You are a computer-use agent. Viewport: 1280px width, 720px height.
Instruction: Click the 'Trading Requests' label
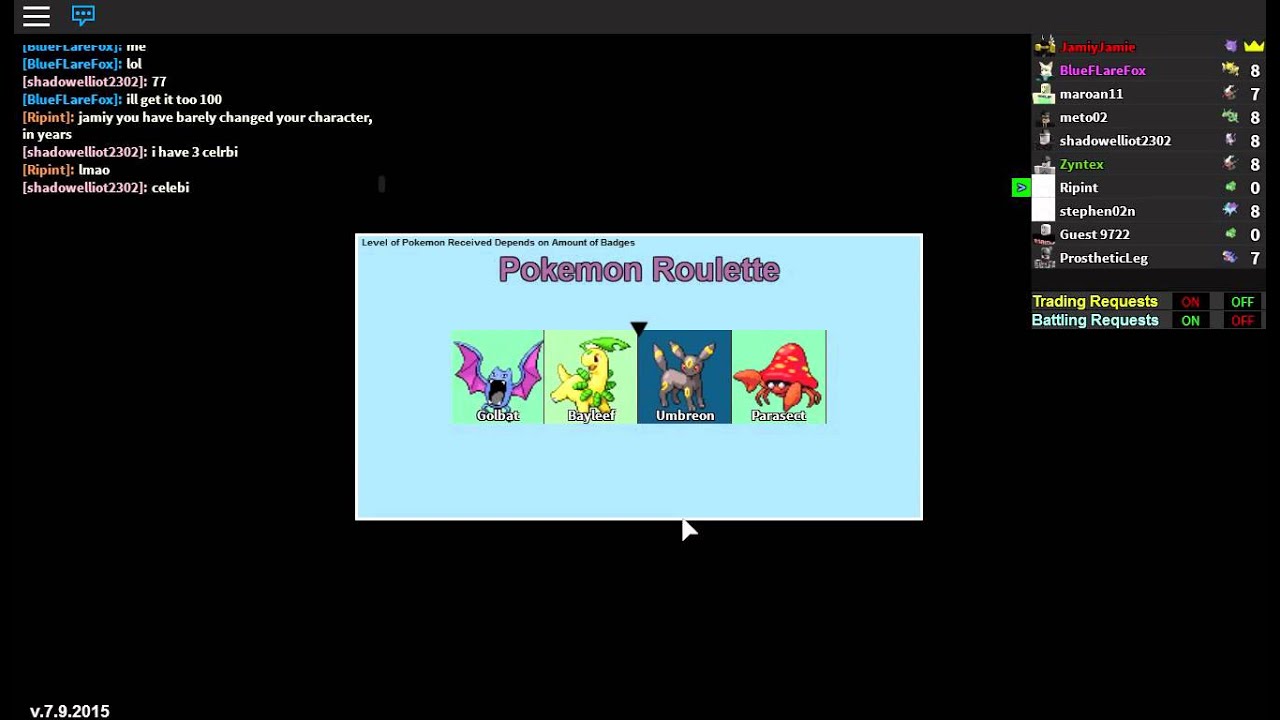tap(1095, 301)
